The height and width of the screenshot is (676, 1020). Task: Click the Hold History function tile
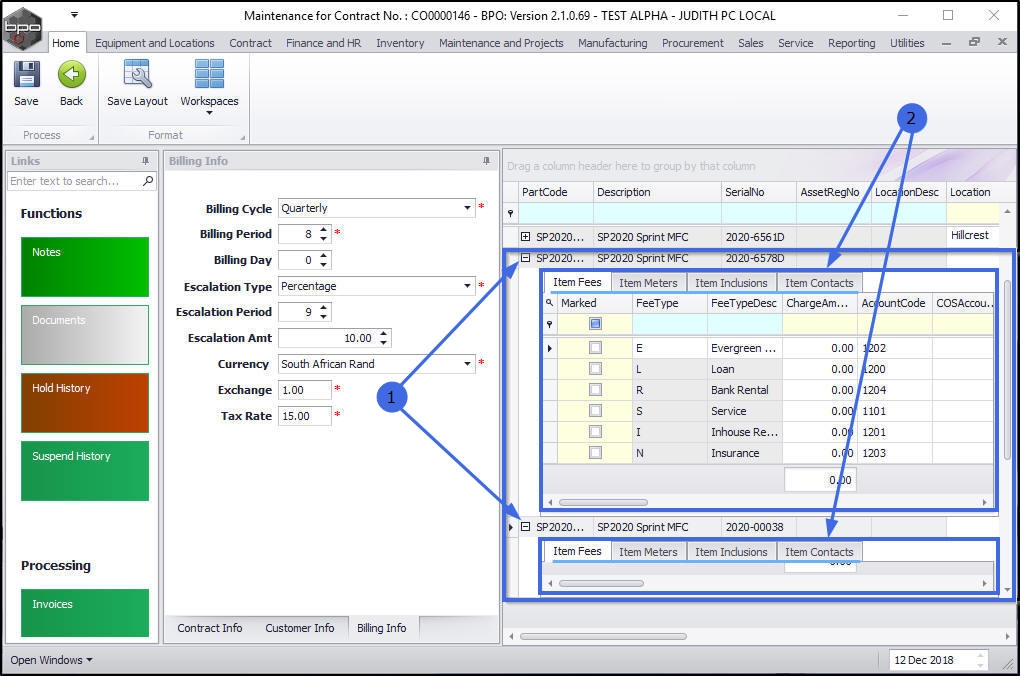pos(84,402)
